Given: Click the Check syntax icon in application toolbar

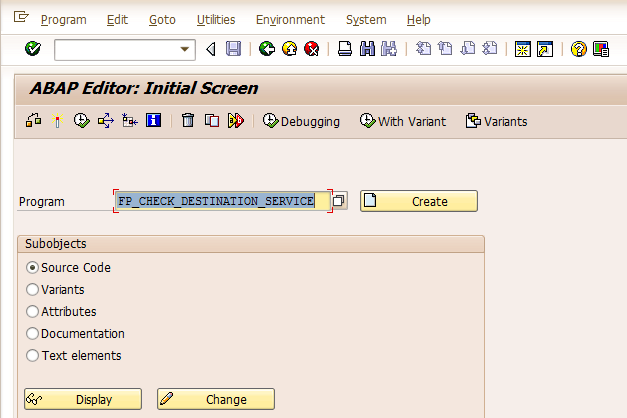Looking at the screenshot, I should click(34, 120).
